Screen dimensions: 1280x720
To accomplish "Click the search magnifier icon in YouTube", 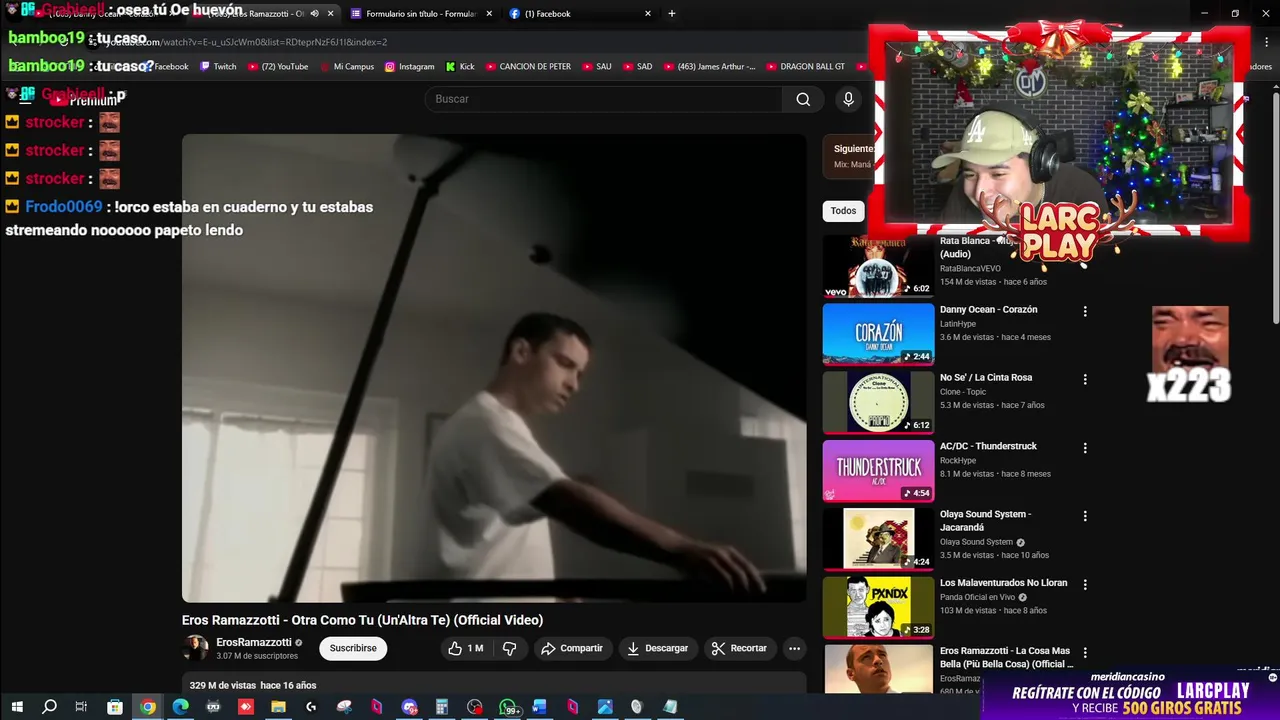I will pos(803,99).
